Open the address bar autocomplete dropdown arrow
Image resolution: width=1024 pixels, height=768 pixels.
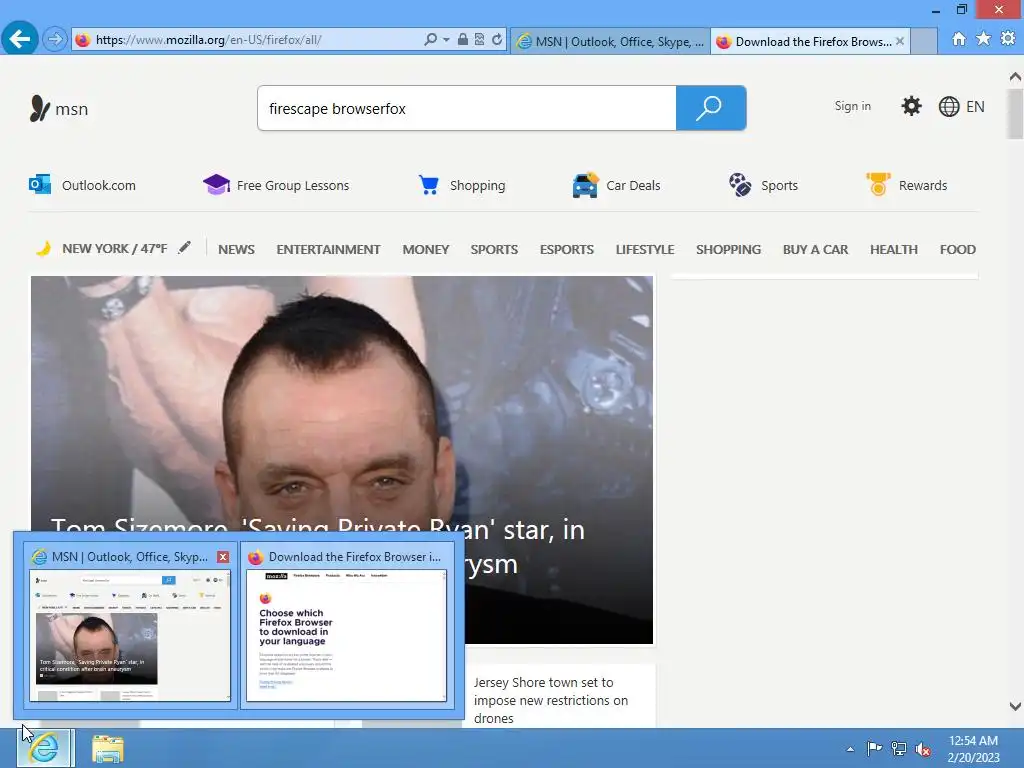446,40
